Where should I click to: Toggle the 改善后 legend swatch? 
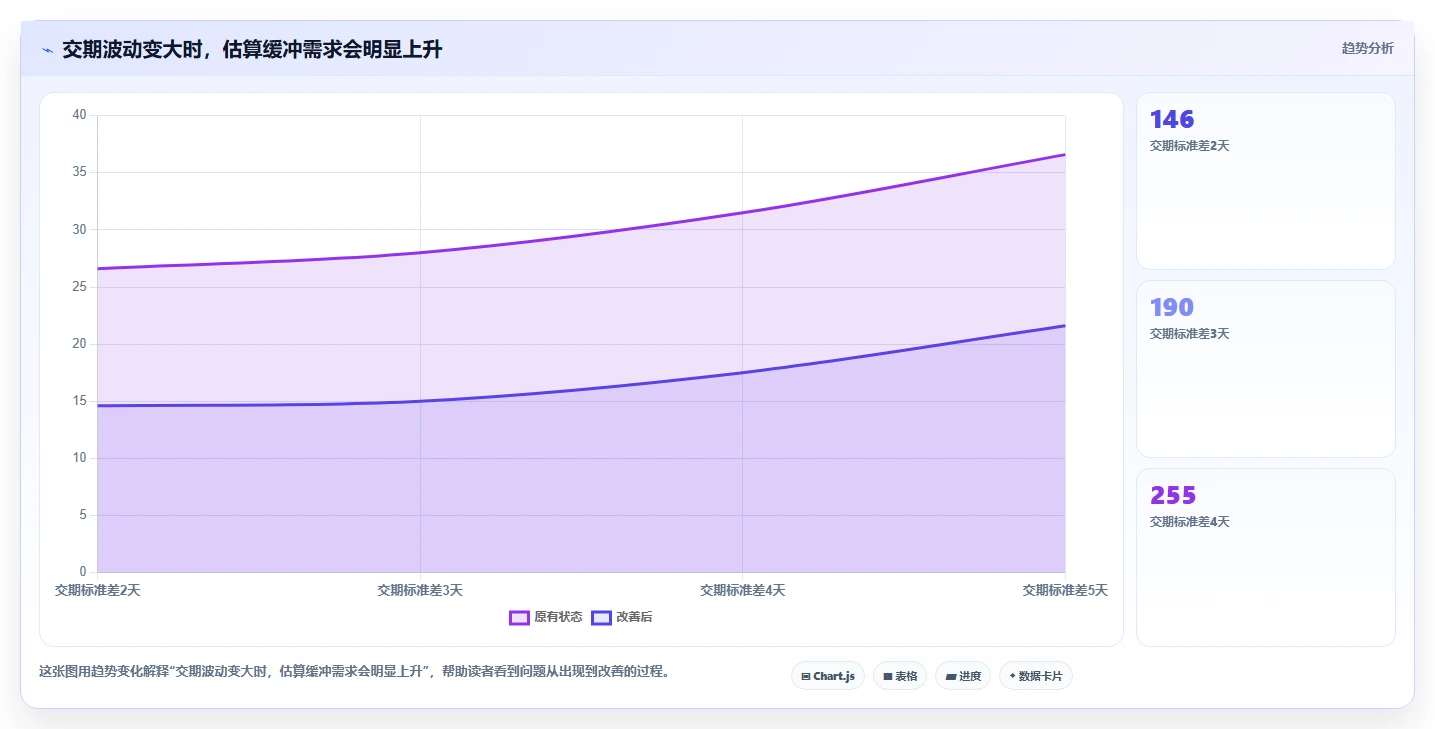(x=601, y=617)
